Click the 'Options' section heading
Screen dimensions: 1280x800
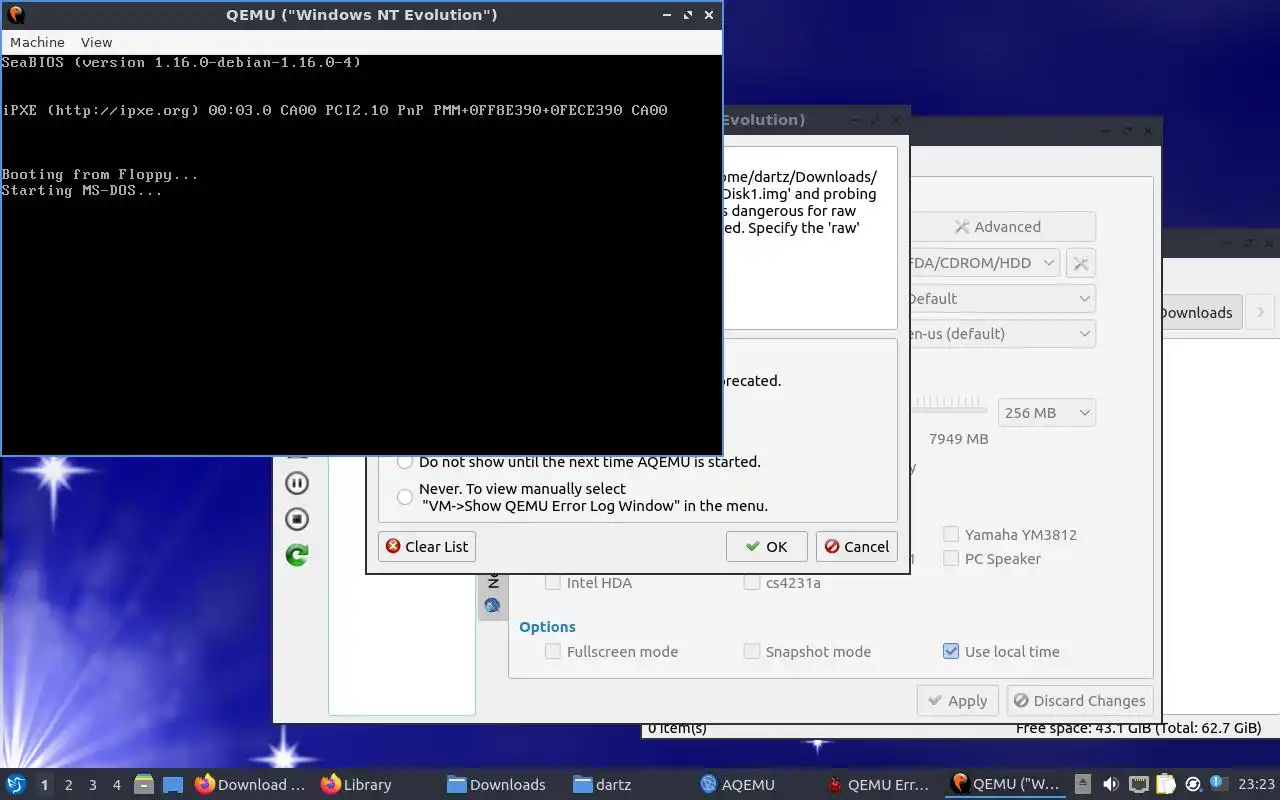click(547, 627)
